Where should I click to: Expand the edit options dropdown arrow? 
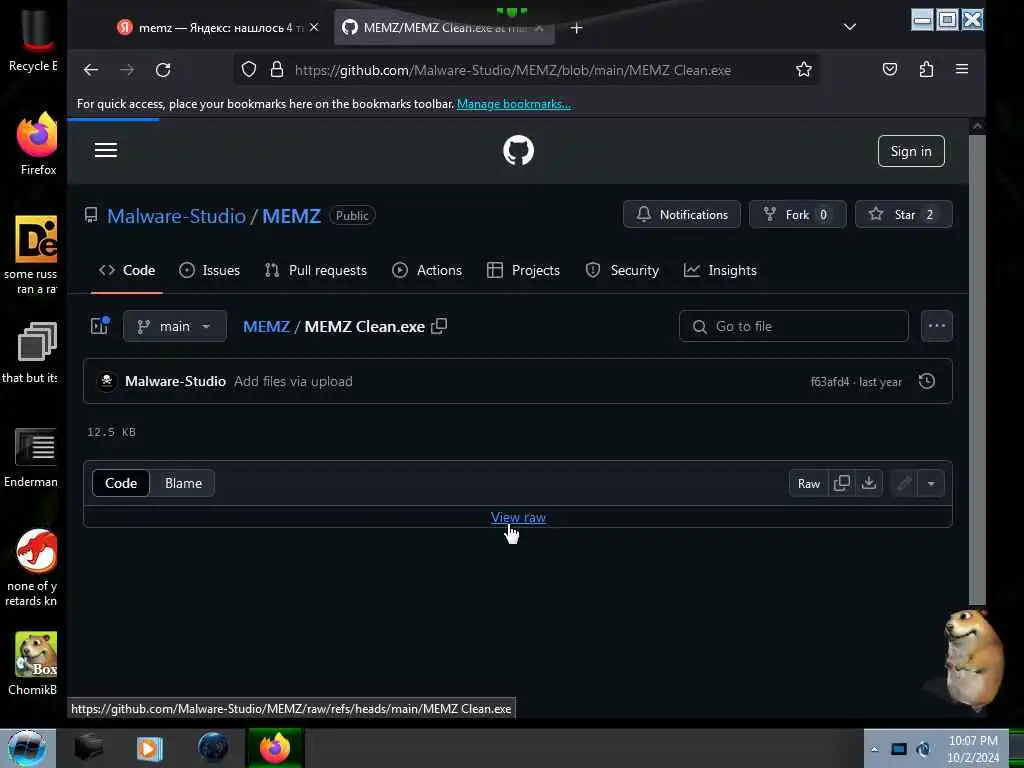pos(931,483)
